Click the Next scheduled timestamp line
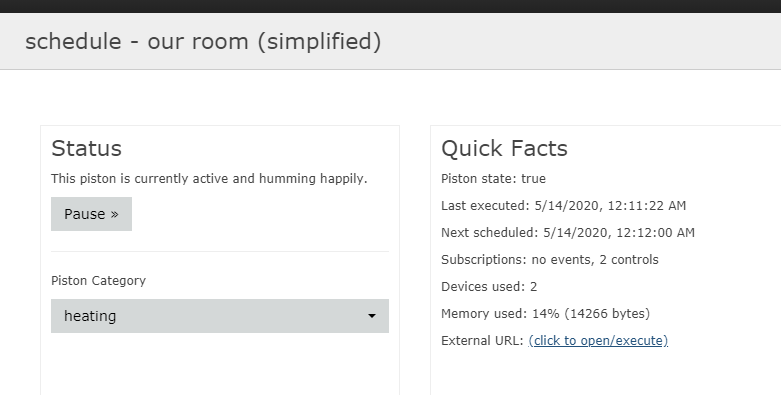This screenshot has width=781, height=395. (x=568, y=233)
